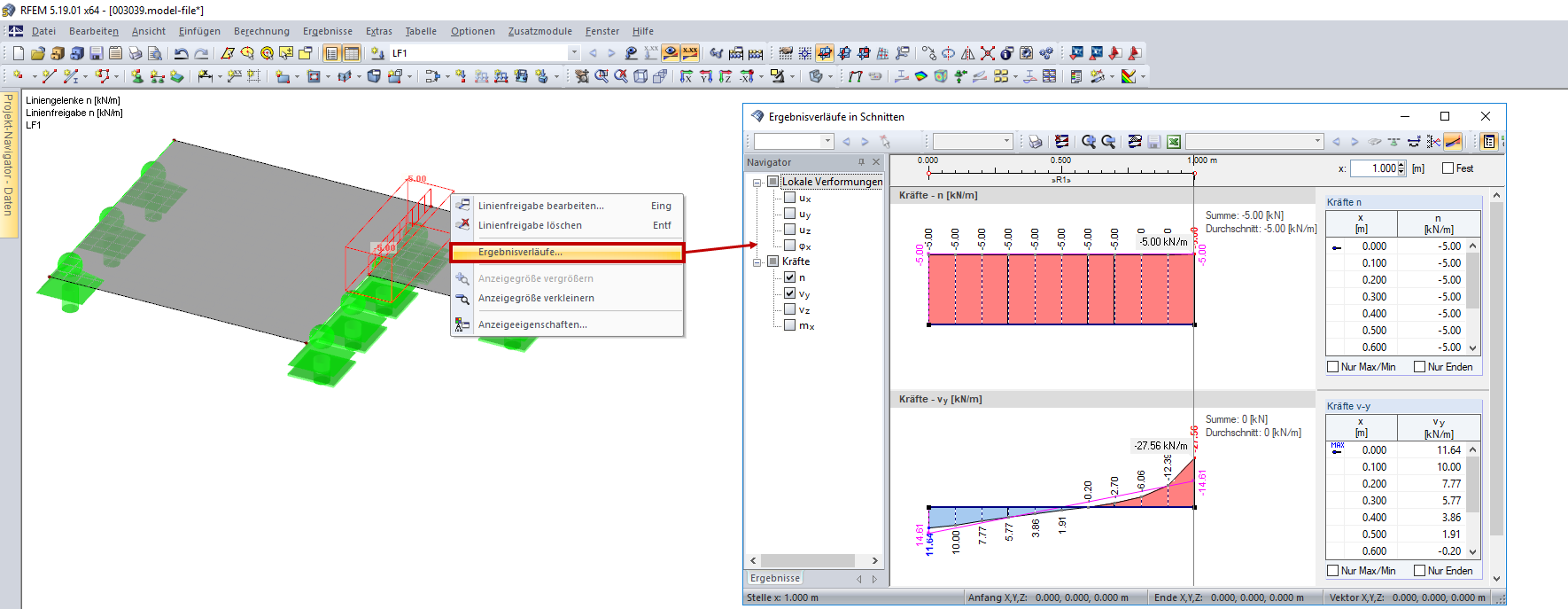1568x609 pixels.
Task: Uncheck the vy force checkbox
Action: [789, 293]
